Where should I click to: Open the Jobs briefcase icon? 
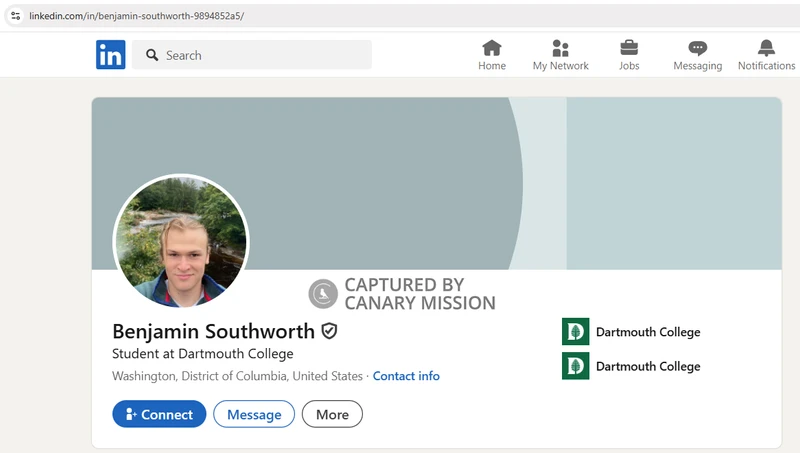point(629,48)
